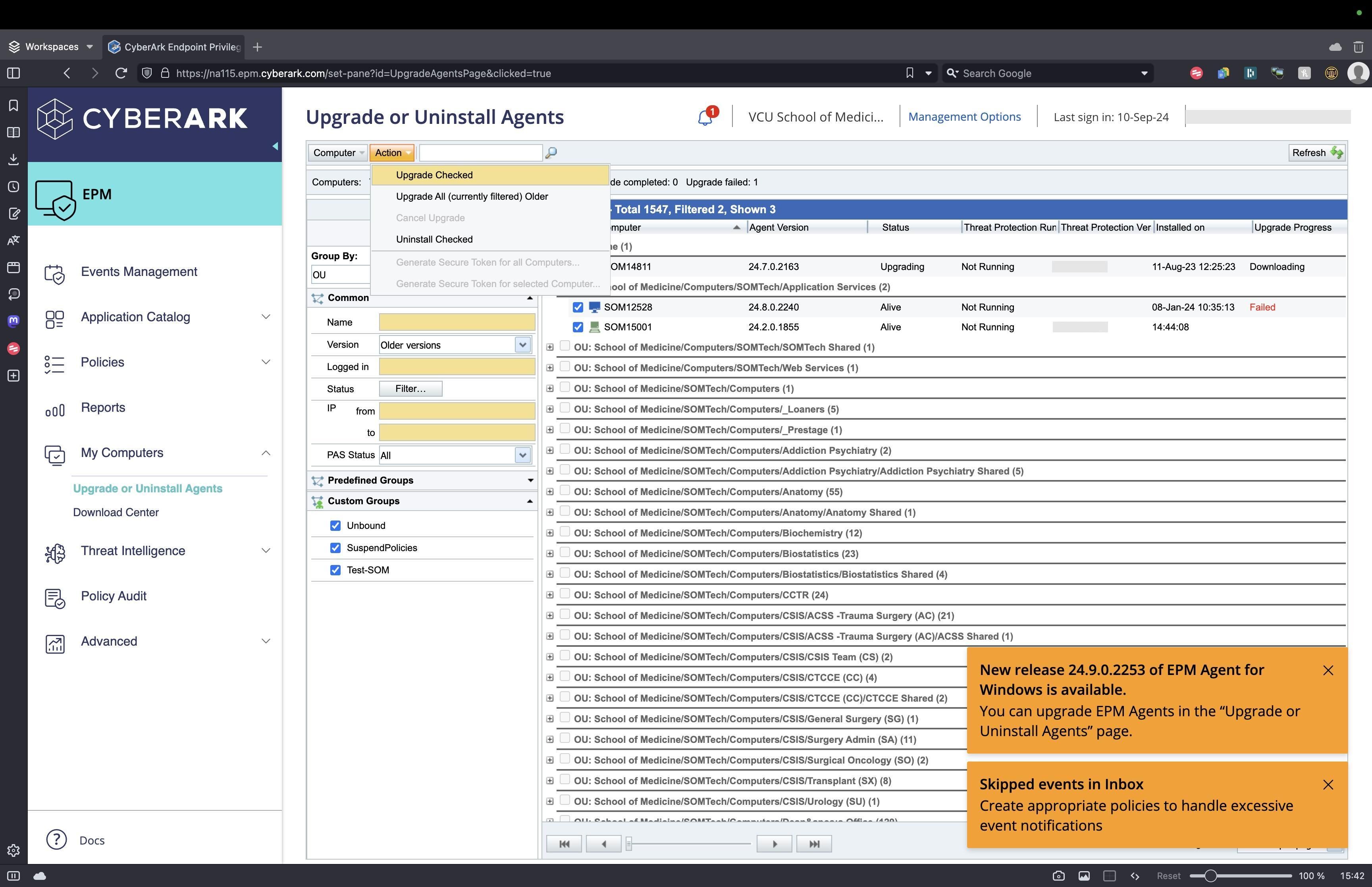
Task: Expand the Predefined Groups section
Action: pyautogui.click(x=530, y=480)
